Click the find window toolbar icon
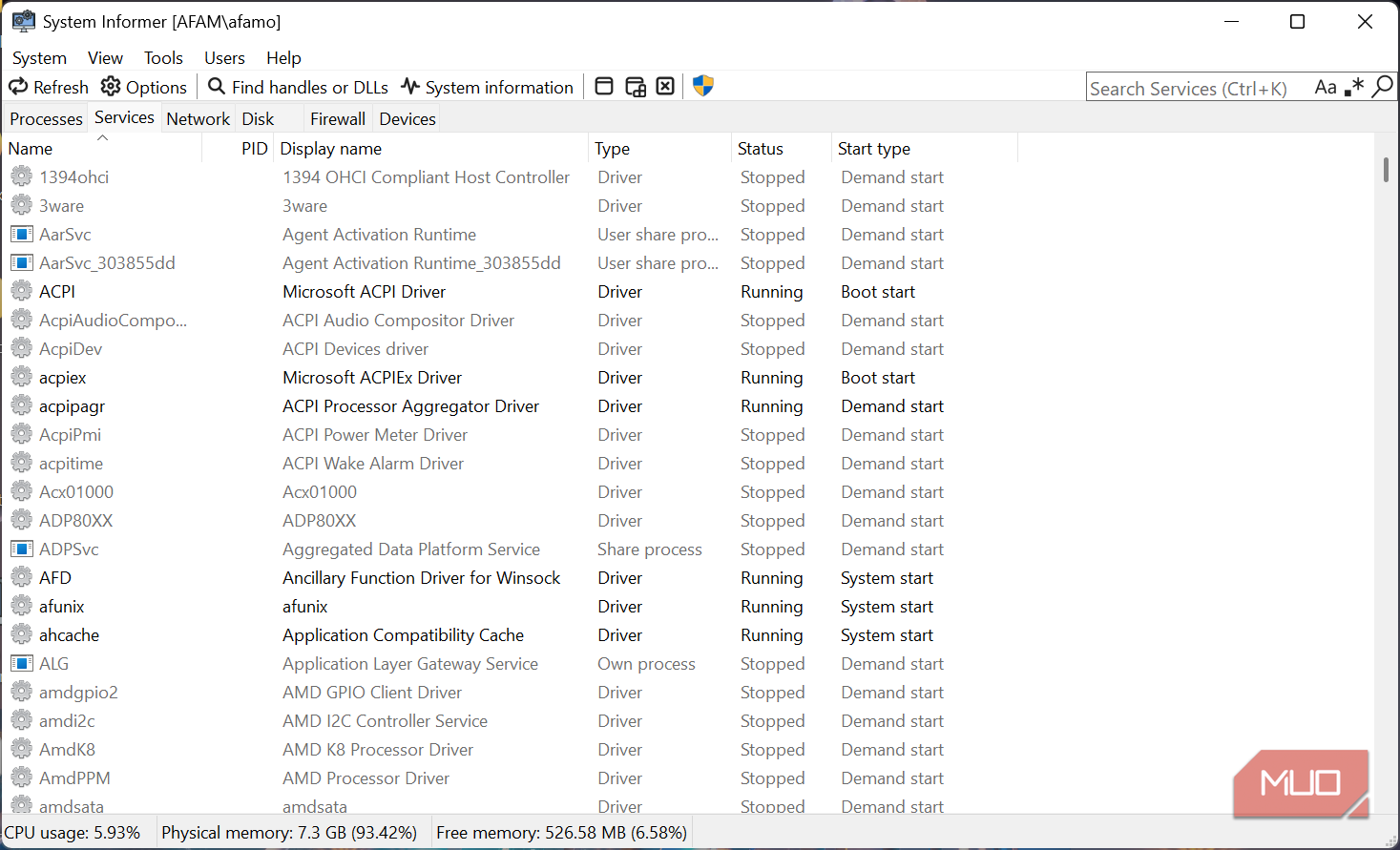This screenshot has height=850, width=1400. pyautogui.click(x=604, y=87)
